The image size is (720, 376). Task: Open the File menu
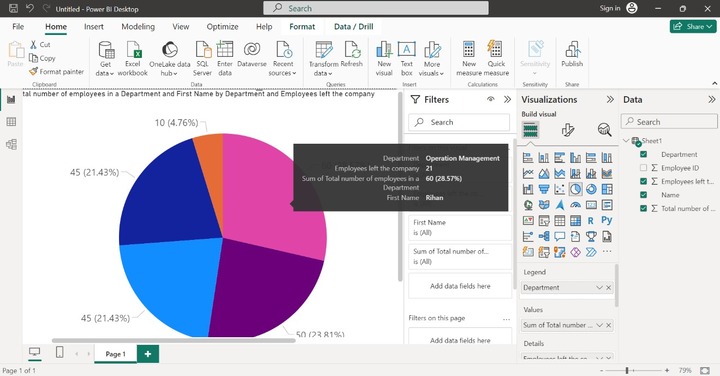click(x=18, y=27)
